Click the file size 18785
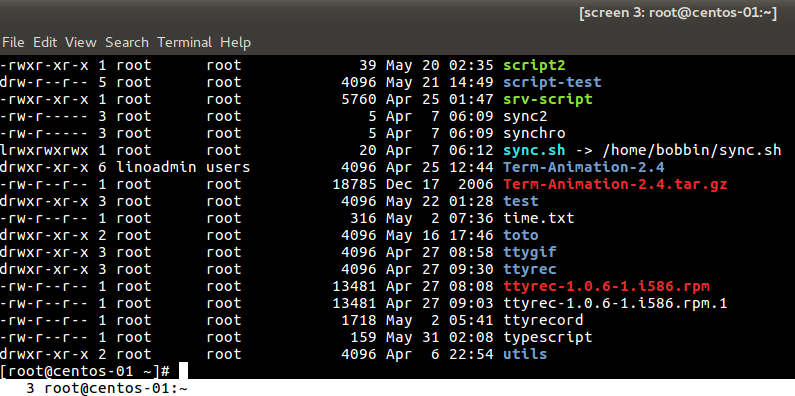This screenshot has width=795, height=396. tap(354, 184)
